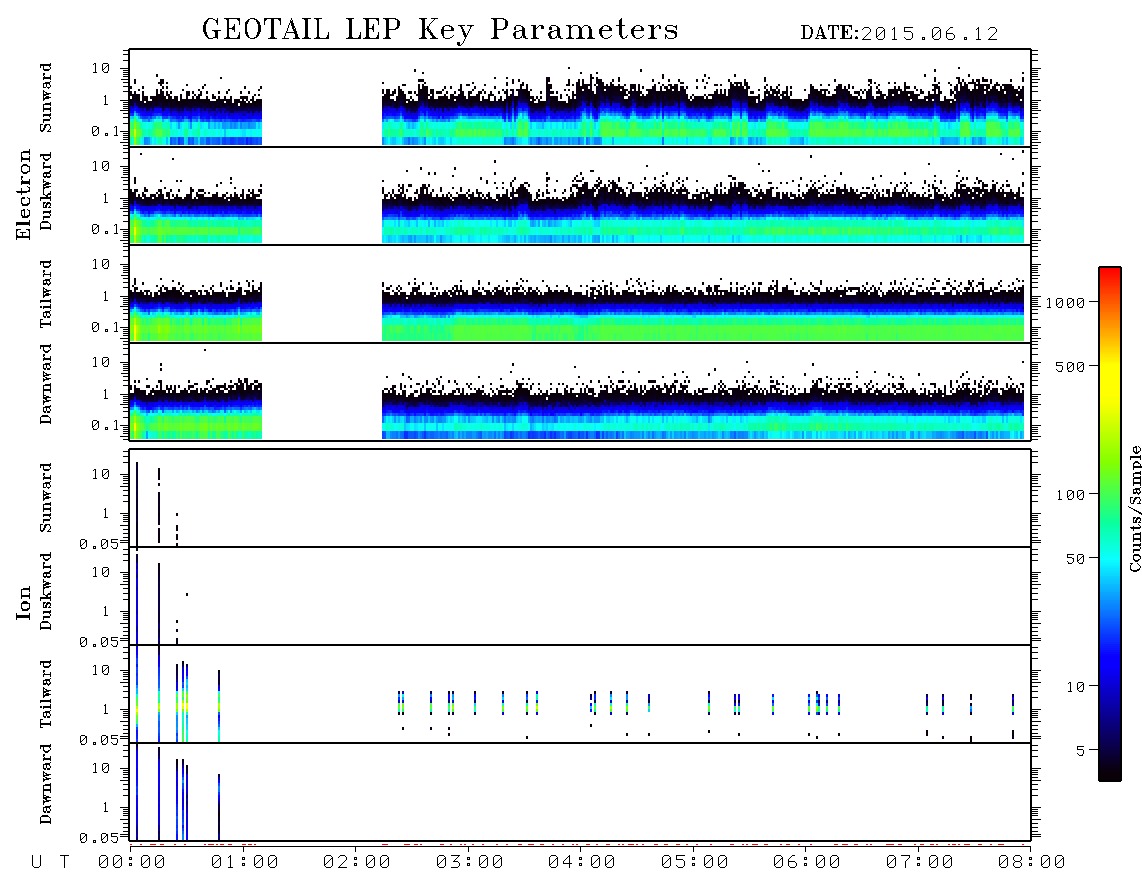Click the Ion "Sunward" panel label
The height and width of the screenshot is (880, 1142).
point(46,498)
